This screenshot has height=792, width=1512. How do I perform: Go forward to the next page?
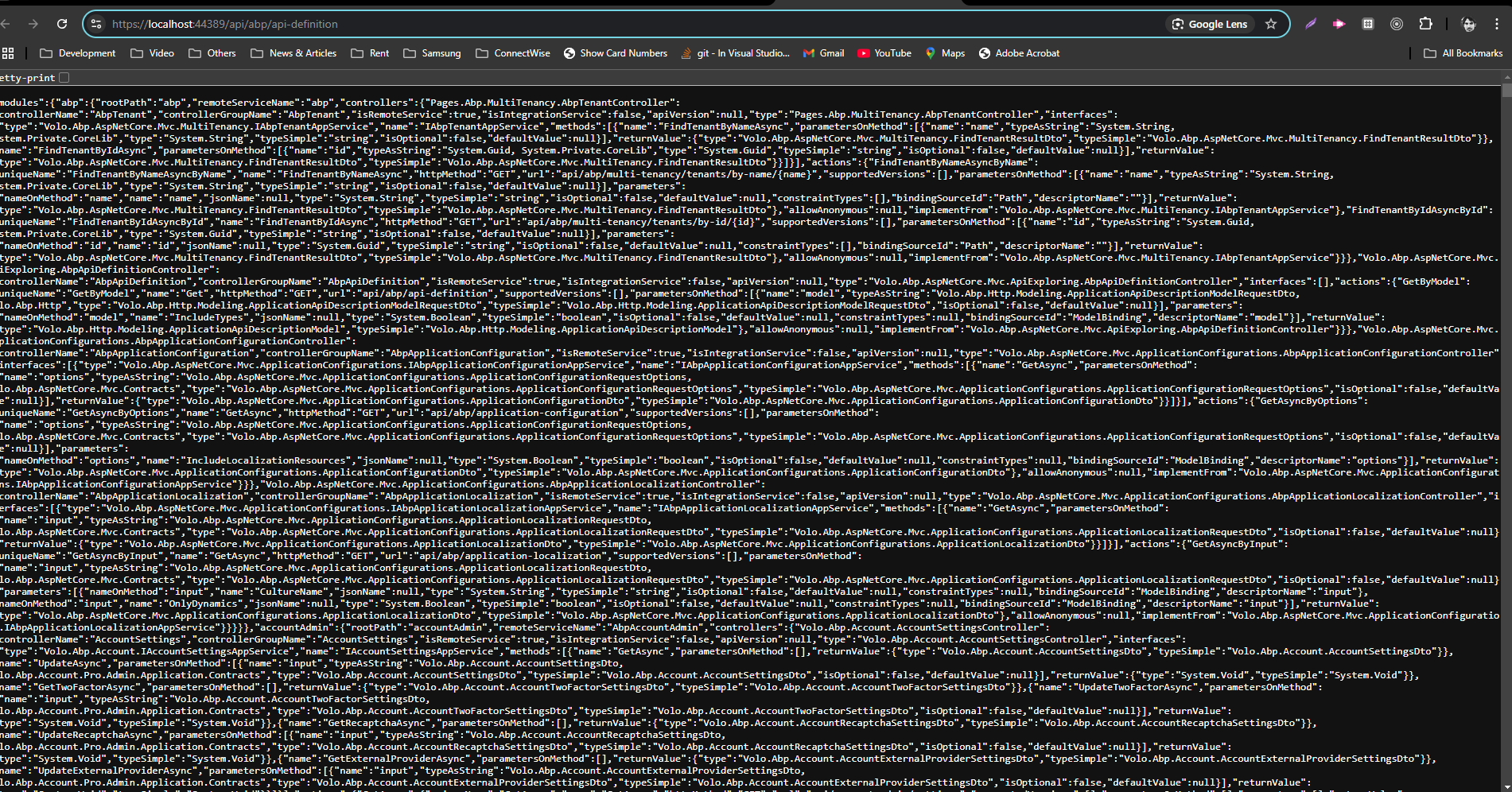33,24
